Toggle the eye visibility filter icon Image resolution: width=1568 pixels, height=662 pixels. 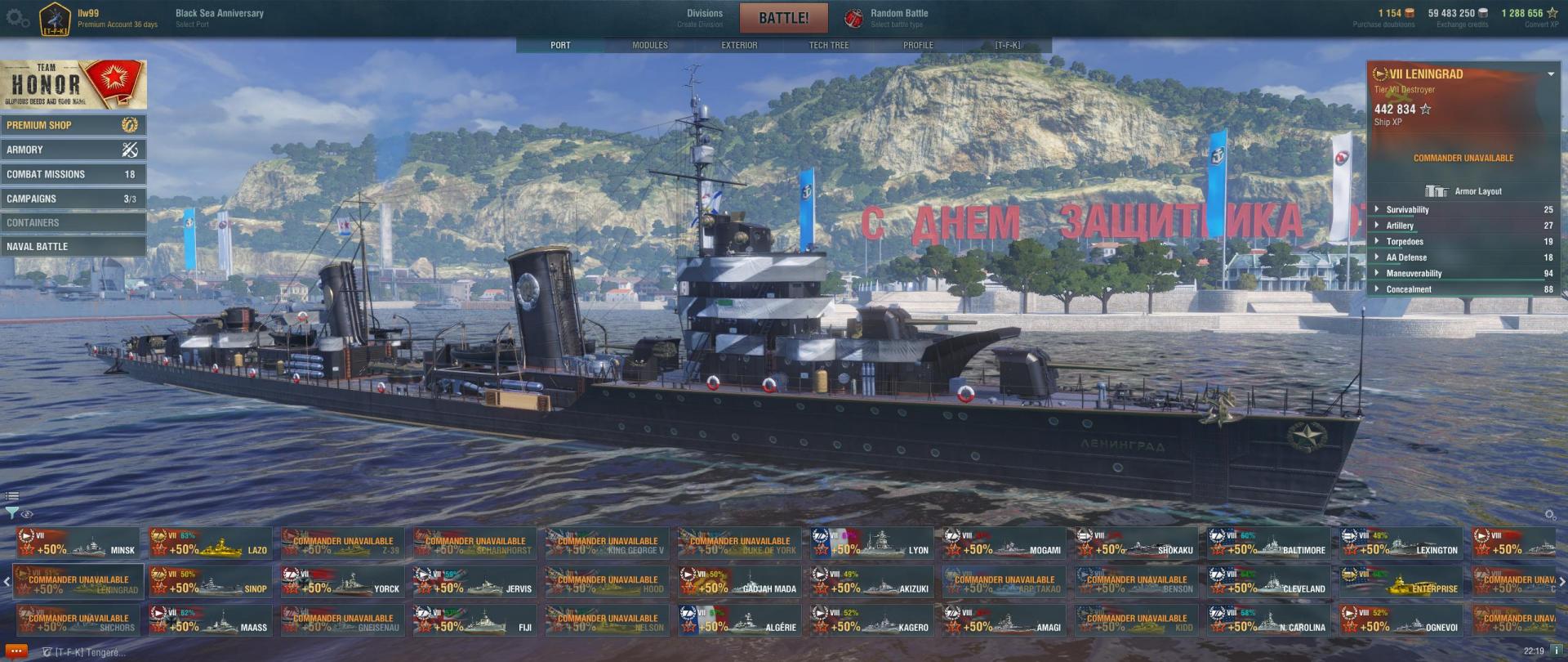27,514
